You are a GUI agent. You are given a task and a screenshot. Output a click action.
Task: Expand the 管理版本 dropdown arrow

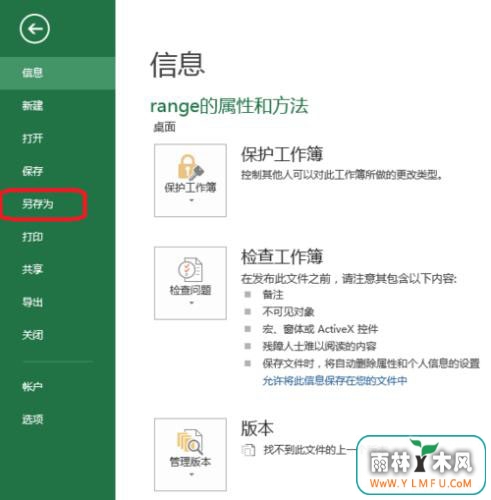191,474
